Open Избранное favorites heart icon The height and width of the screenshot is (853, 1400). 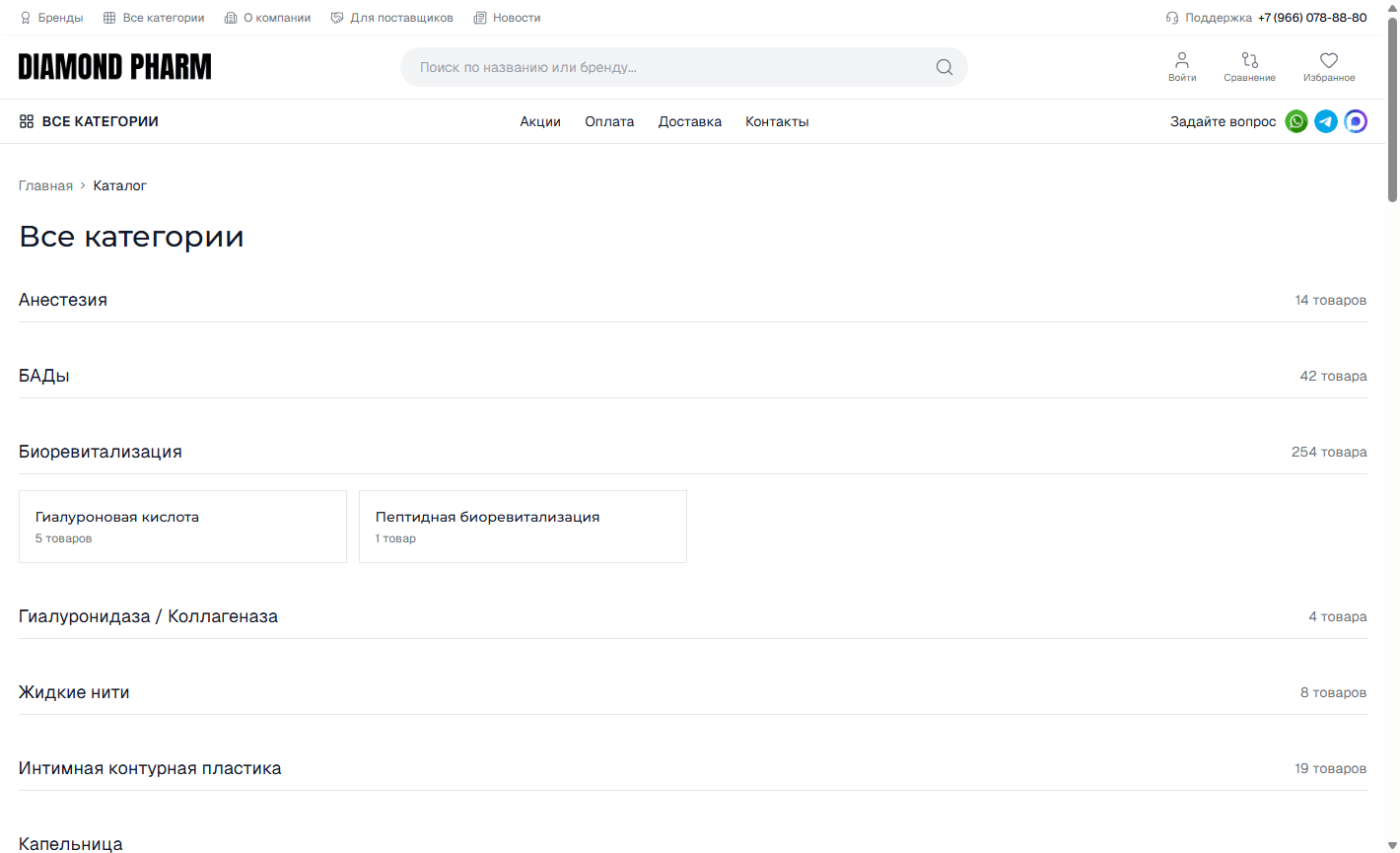[x=1328, y=67]
